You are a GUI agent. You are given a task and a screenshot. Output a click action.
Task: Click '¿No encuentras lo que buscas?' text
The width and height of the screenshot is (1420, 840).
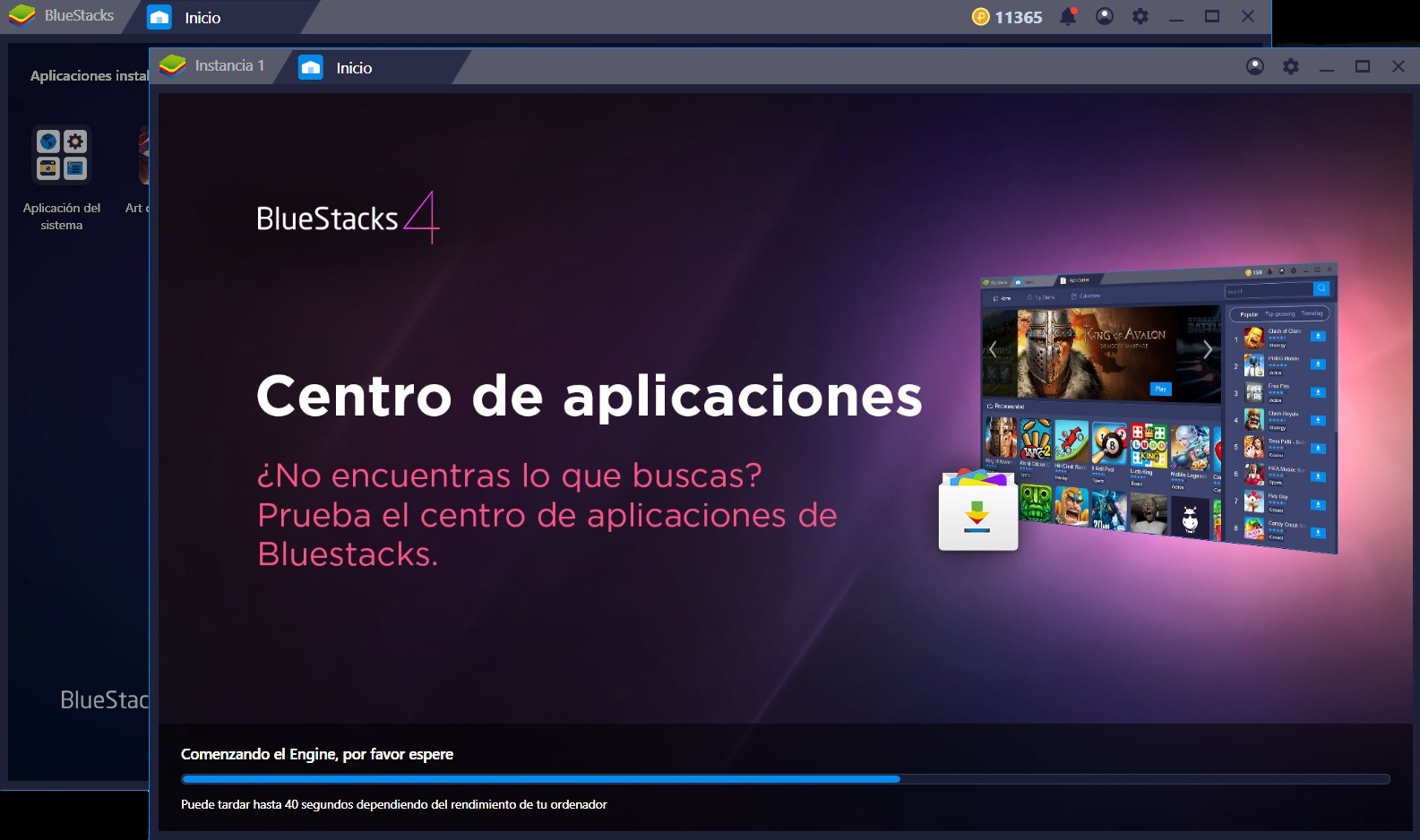tap(510, 476)
